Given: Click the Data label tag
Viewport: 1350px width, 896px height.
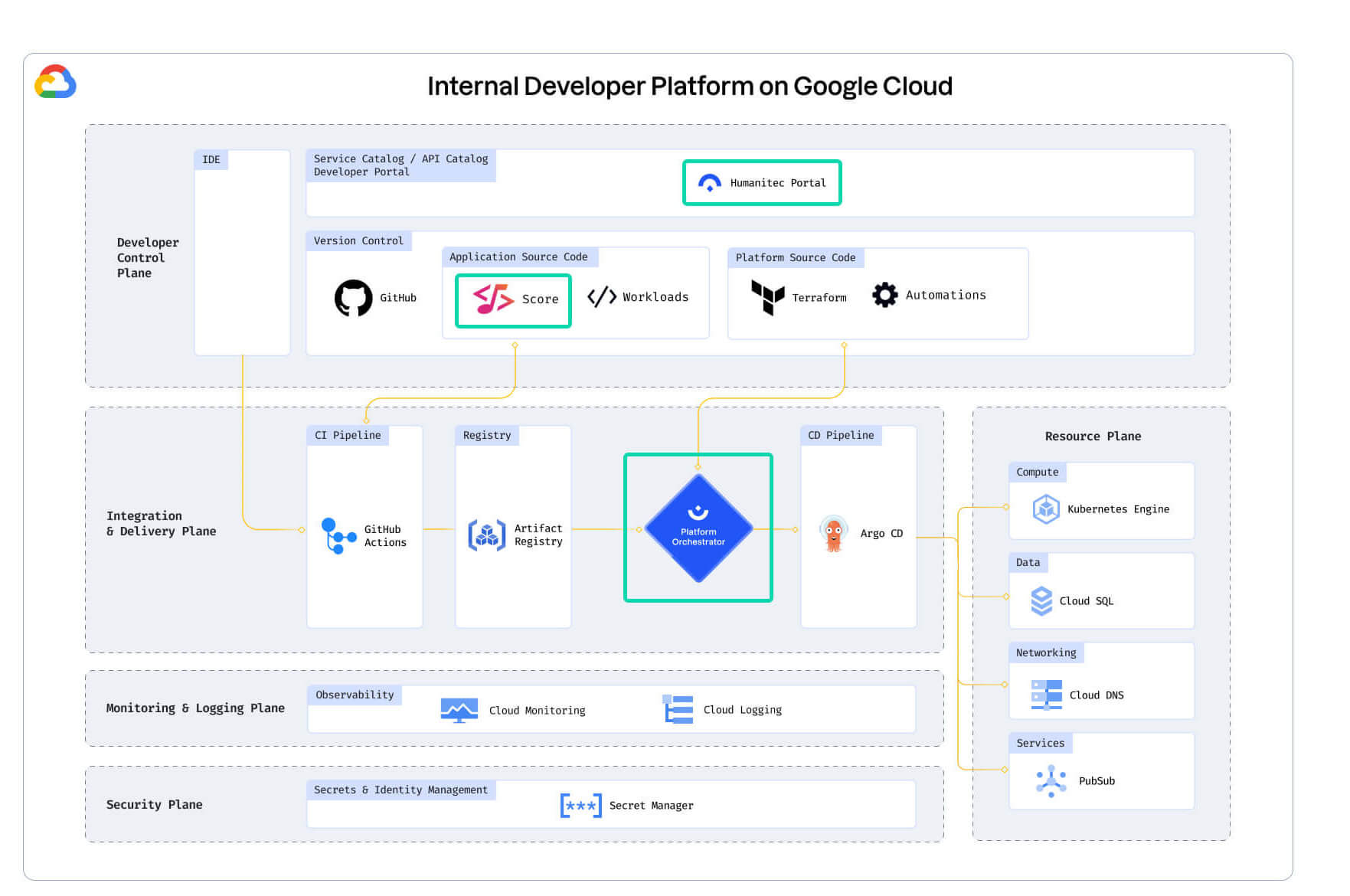Looking at the screenshot, I should [1028, 562].
